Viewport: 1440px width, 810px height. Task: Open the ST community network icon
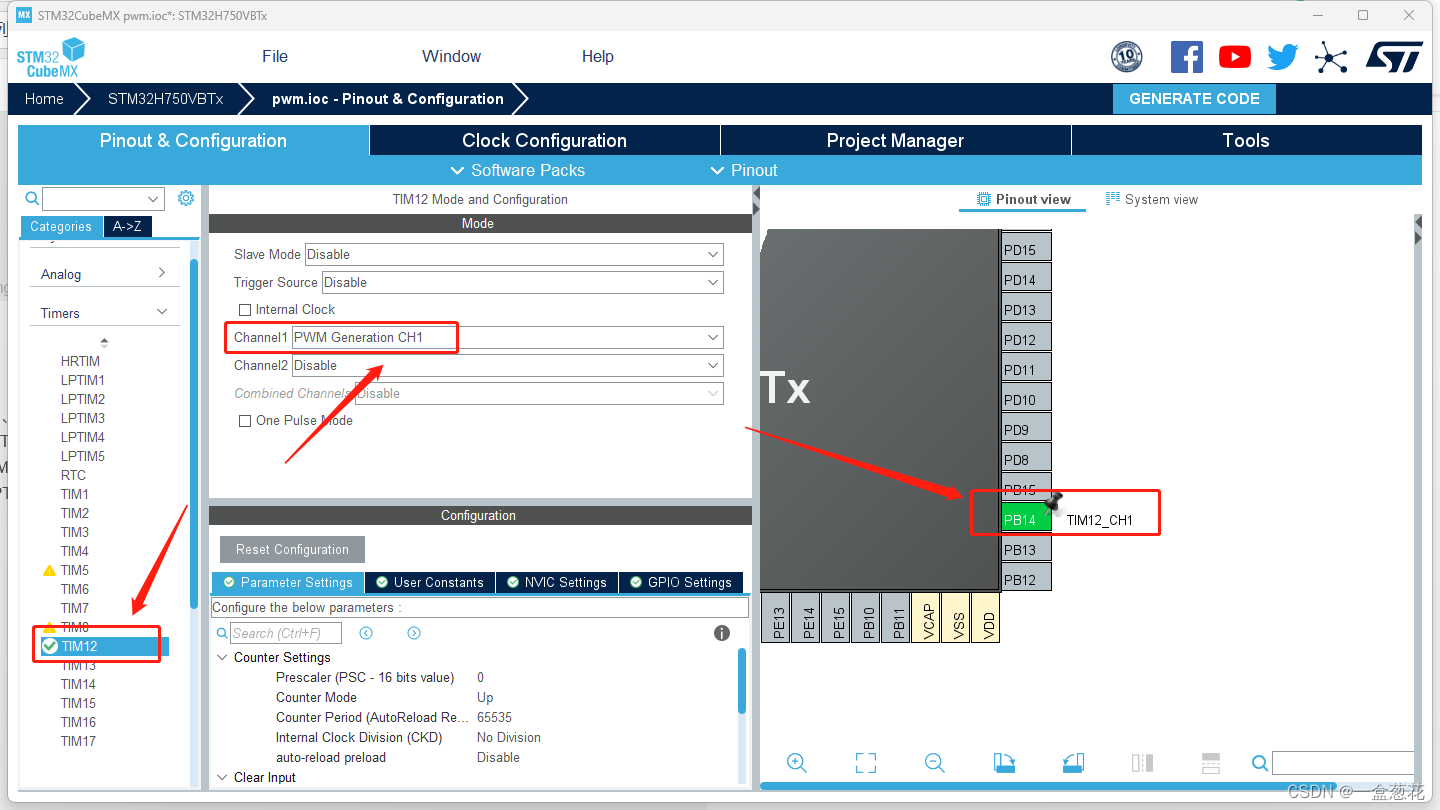(1331, 57)
